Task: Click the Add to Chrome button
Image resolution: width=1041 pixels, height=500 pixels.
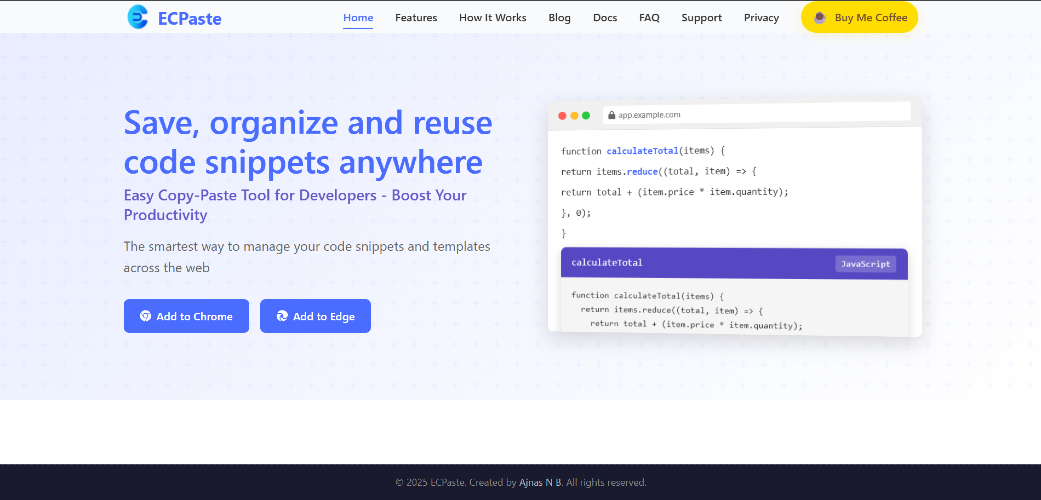Action: [187, 316]
